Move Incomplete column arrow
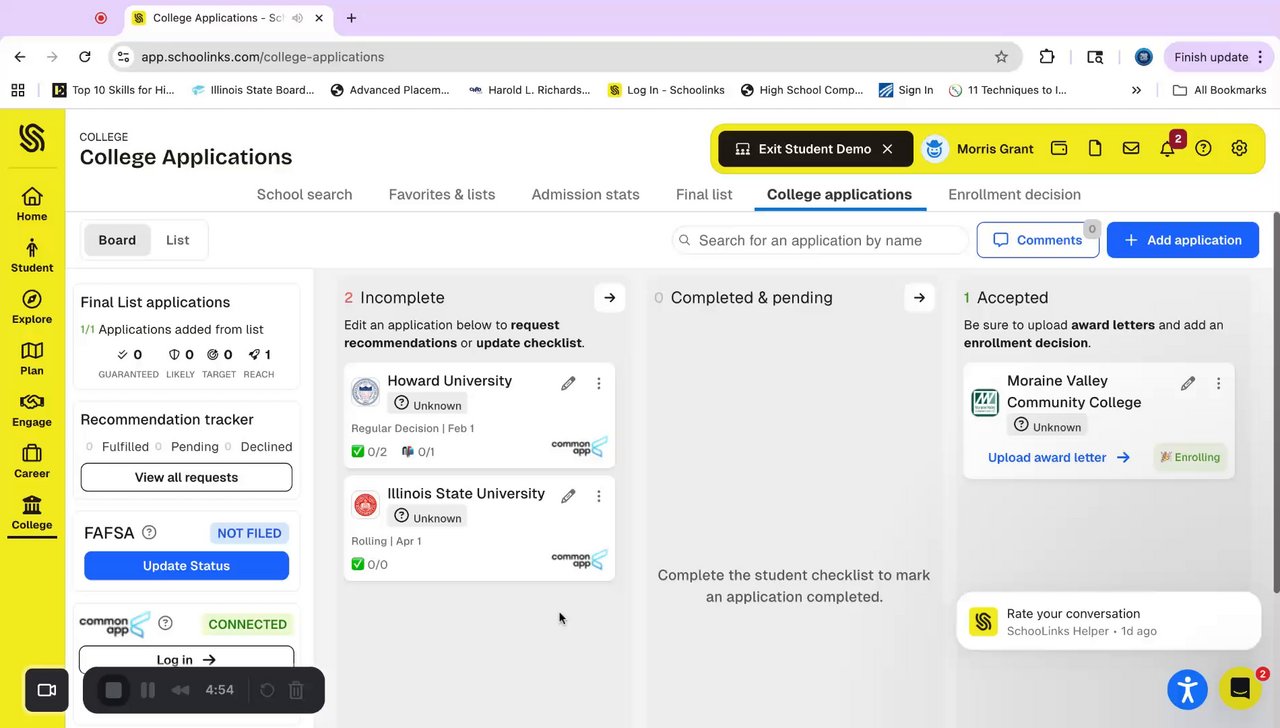The height and width of the screenshot is (728, 1280). point(609,297)
